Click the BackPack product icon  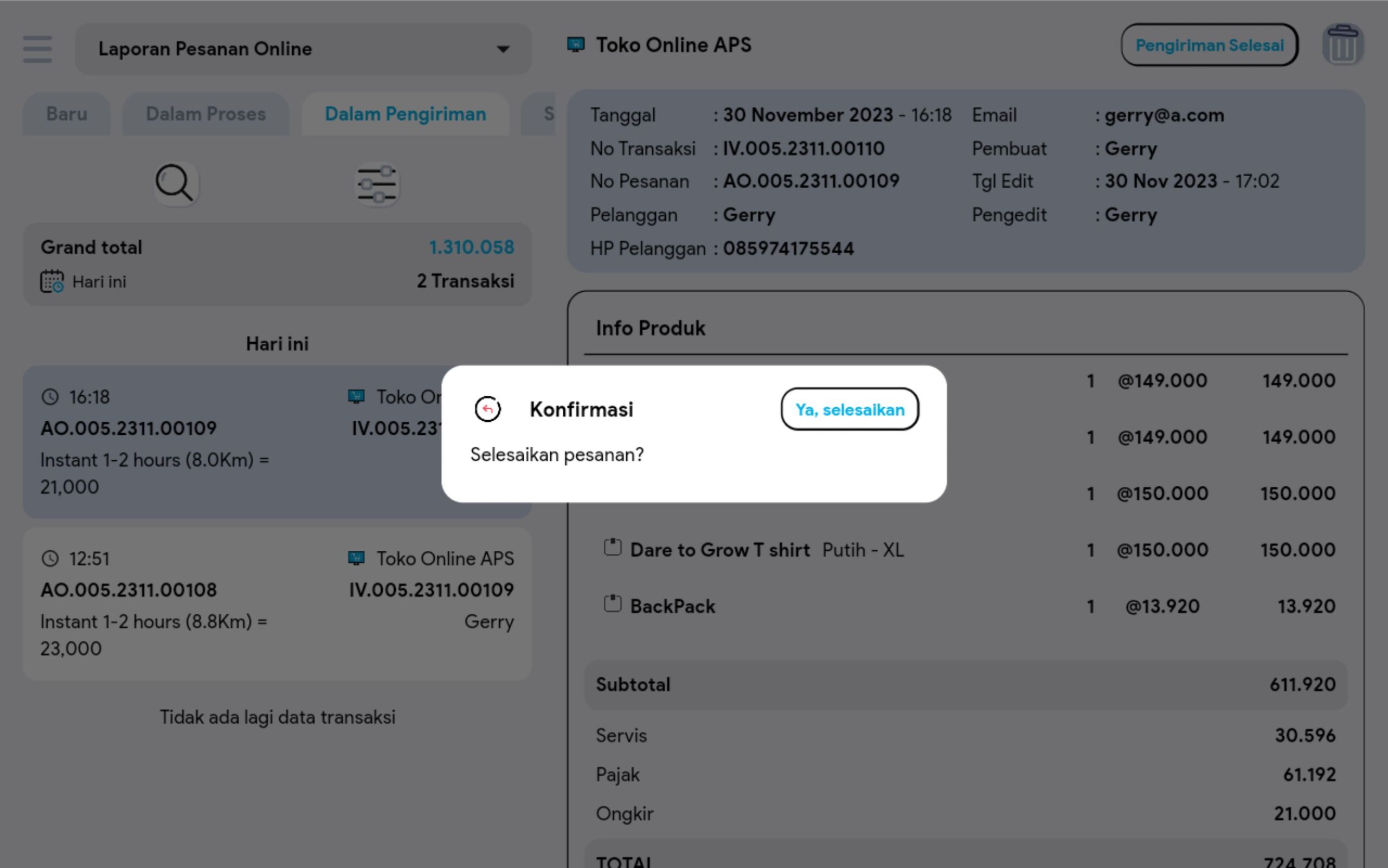[613, 605]
